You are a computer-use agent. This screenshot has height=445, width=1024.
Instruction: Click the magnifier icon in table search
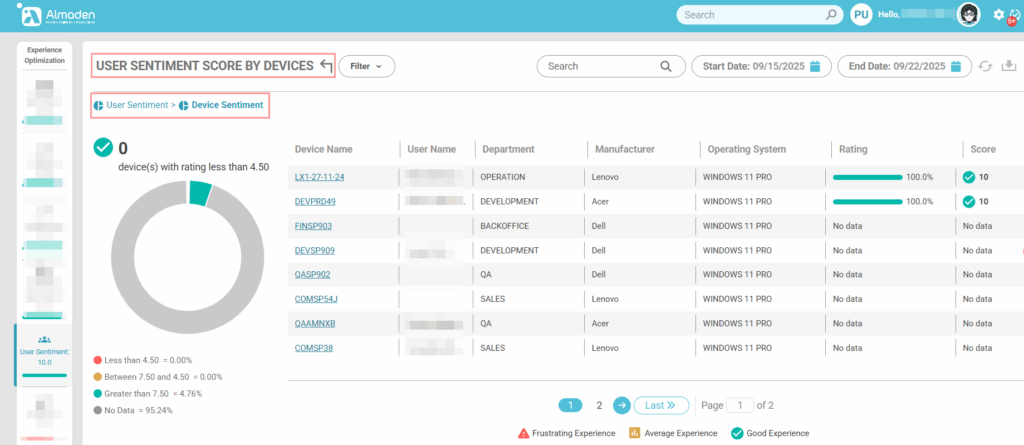pyautogui.click(x=666, y=67)
